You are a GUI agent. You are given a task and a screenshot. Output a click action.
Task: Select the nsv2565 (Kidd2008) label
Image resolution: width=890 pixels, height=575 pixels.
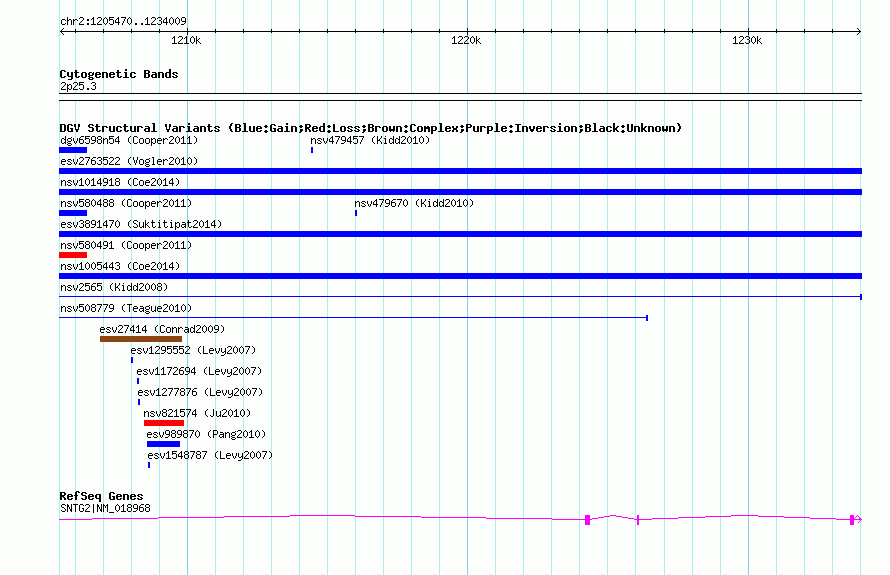114,287
